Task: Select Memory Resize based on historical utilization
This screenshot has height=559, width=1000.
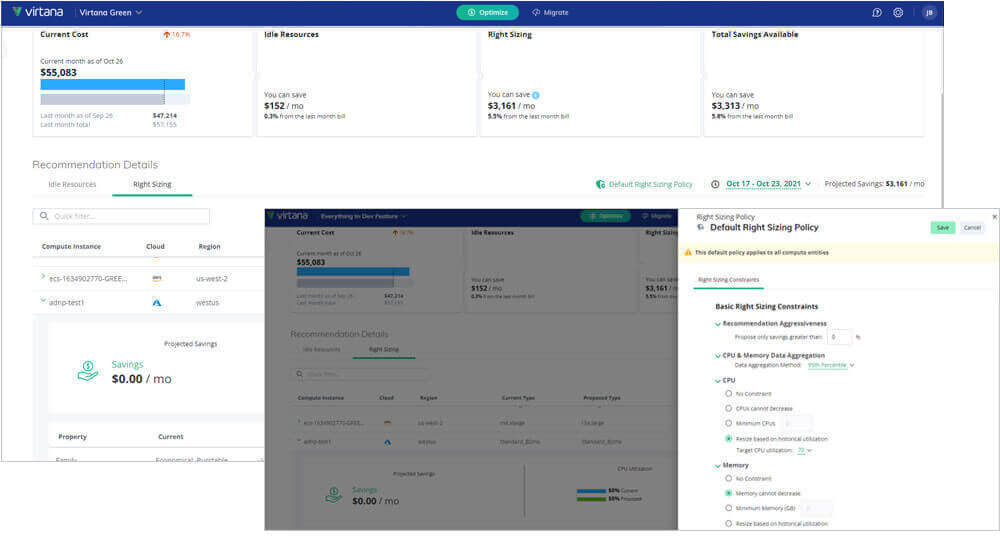Action: [728, 523]
